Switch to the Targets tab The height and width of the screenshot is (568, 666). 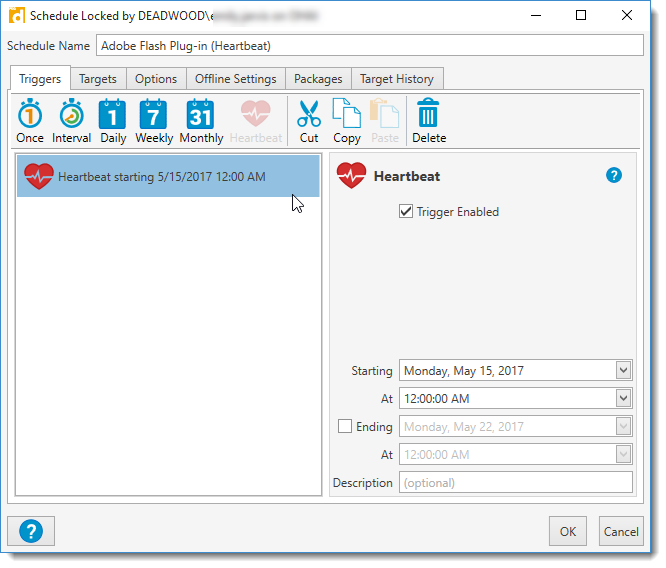[98, 79]
